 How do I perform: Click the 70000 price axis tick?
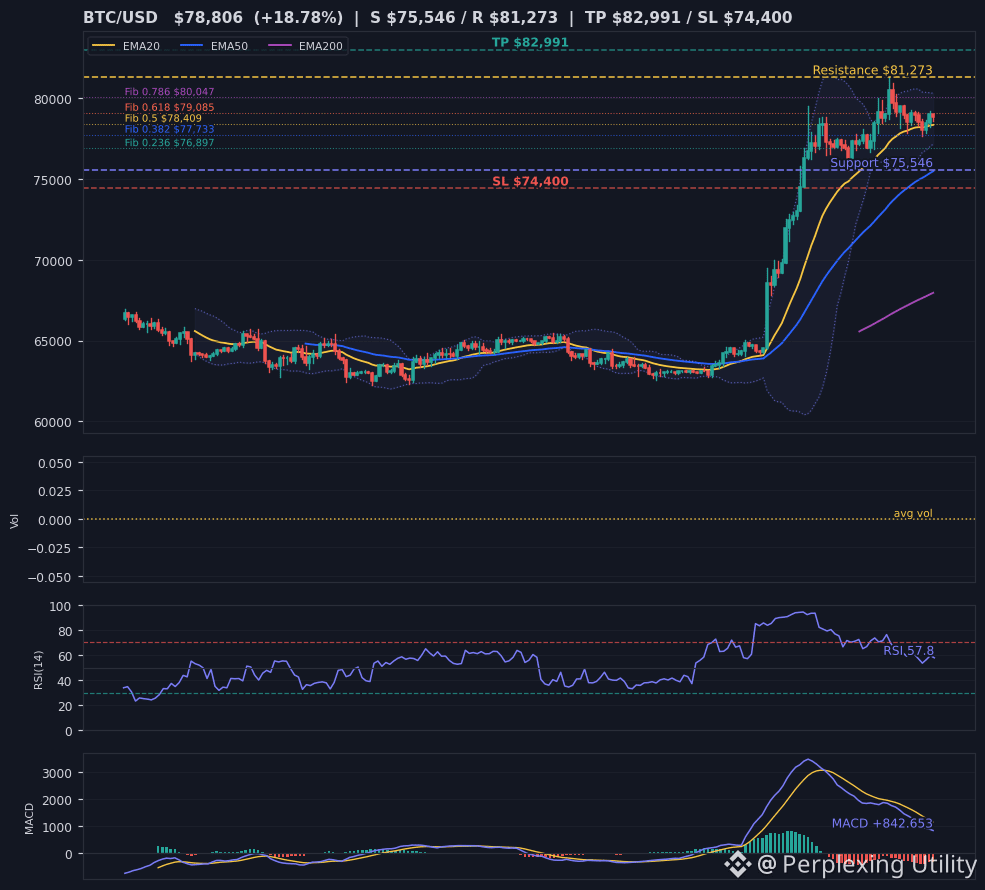[53, 261]
